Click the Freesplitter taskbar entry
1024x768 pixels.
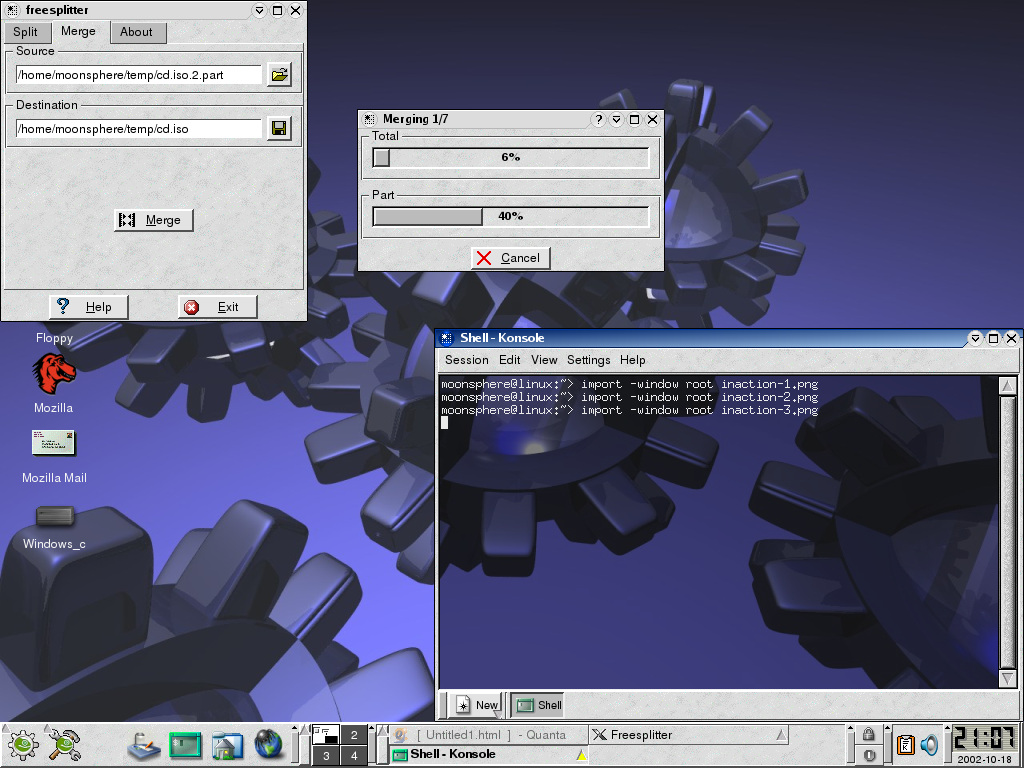coord(688,735)
